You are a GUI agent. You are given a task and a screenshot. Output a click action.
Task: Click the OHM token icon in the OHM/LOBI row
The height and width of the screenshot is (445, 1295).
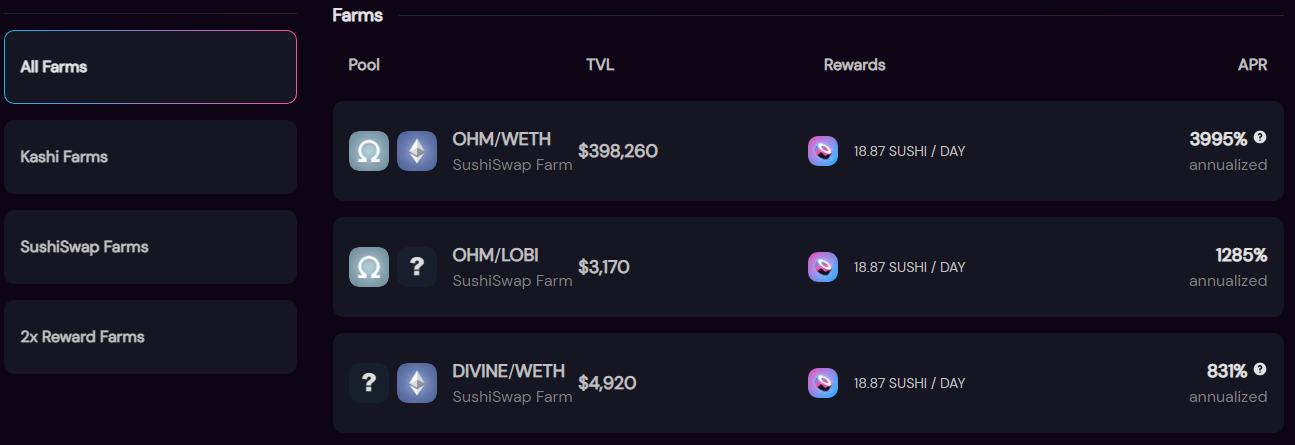point(368,267)
